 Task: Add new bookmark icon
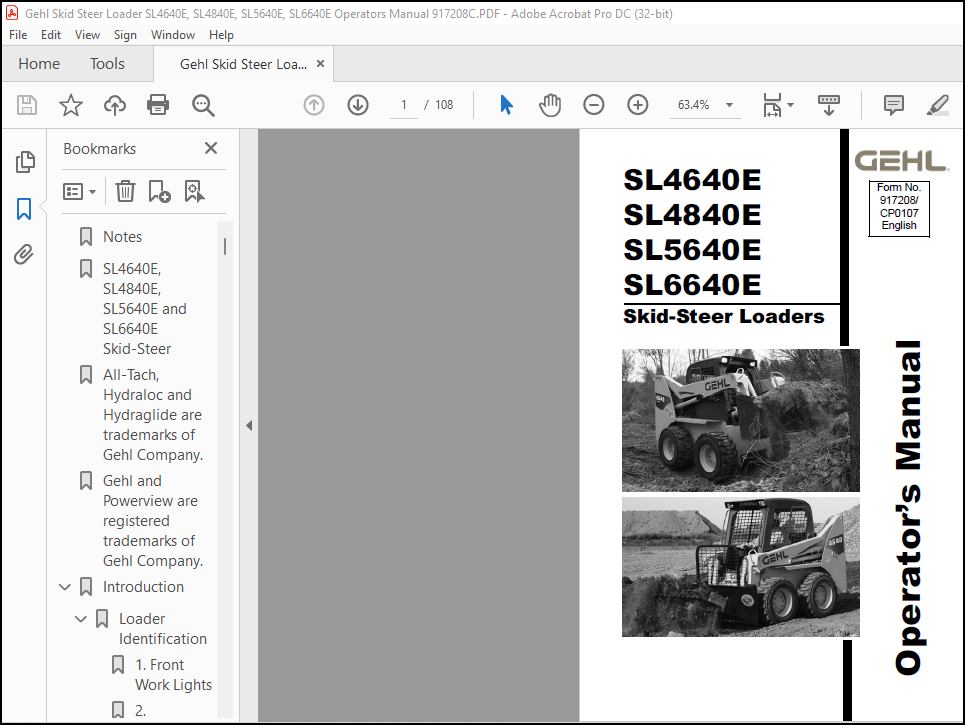[x=159, y=191]
